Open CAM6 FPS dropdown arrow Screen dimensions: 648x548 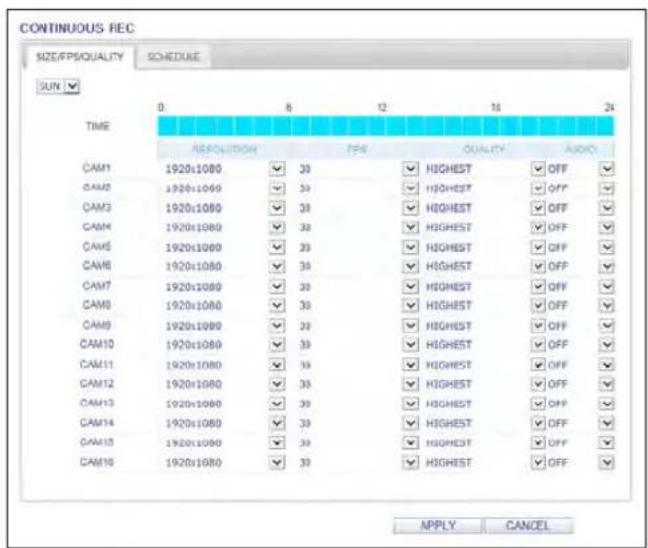[410, 266]
